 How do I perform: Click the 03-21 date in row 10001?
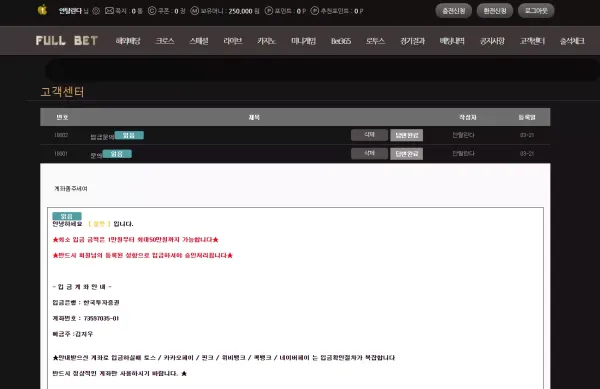click(x=527, y=153)
